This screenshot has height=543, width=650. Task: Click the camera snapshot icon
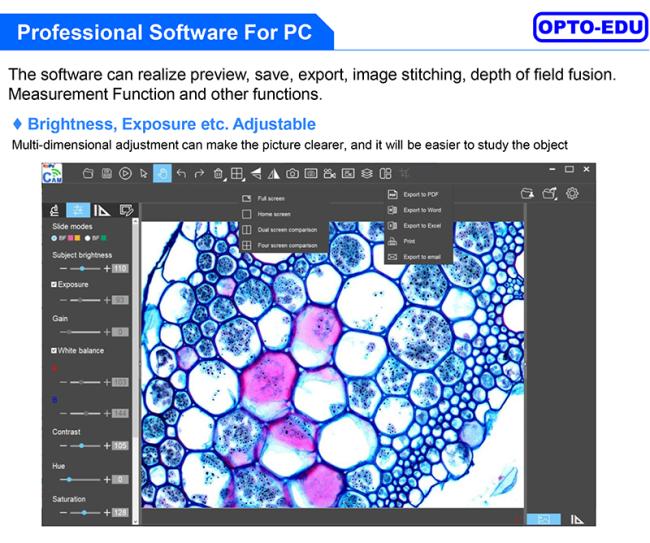pyautogui.click(x=292, y=173)
